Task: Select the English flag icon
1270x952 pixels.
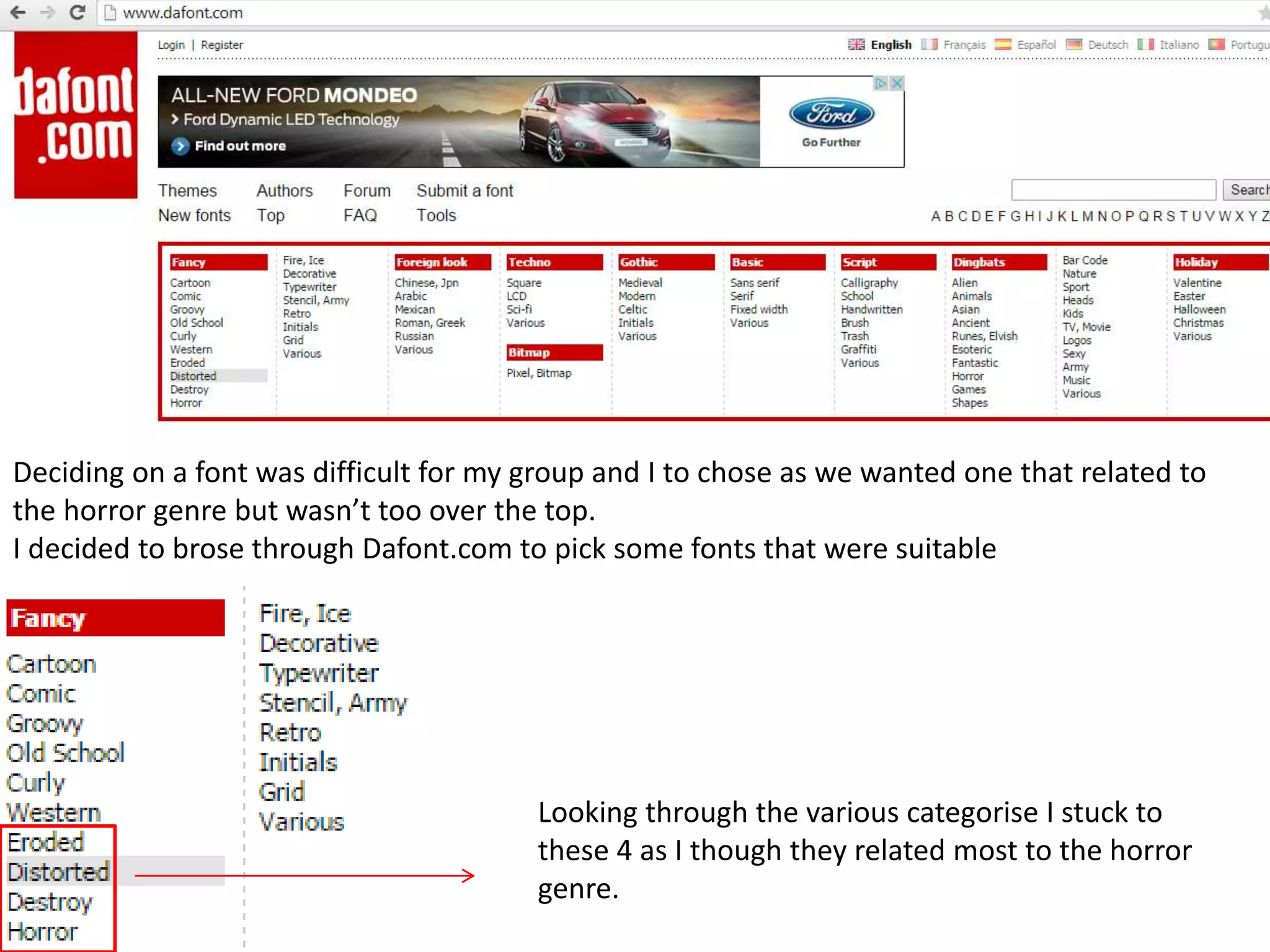Action: (x=856, y=45)
